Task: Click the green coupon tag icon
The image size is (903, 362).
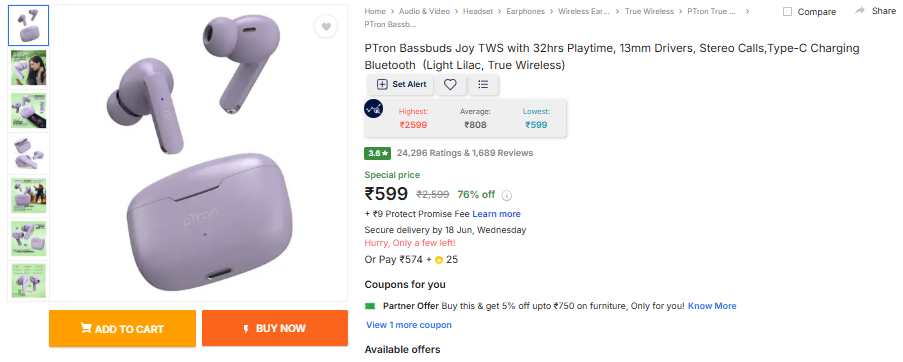Action: click(370, 306)
